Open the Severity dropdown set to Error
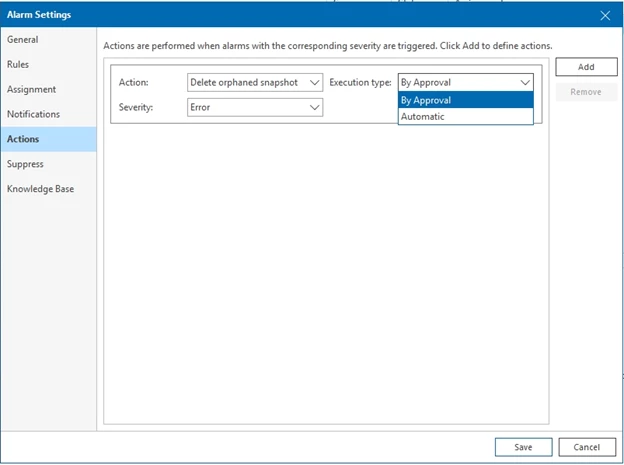The height and width of the screenshot is (465, 624). tap(255, 107)
